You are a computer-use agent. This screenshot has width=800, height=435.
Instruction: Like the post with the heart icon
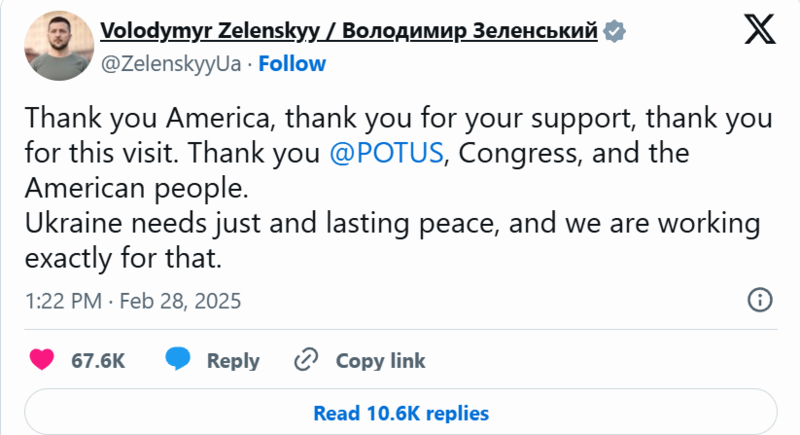tap(42, 360)
